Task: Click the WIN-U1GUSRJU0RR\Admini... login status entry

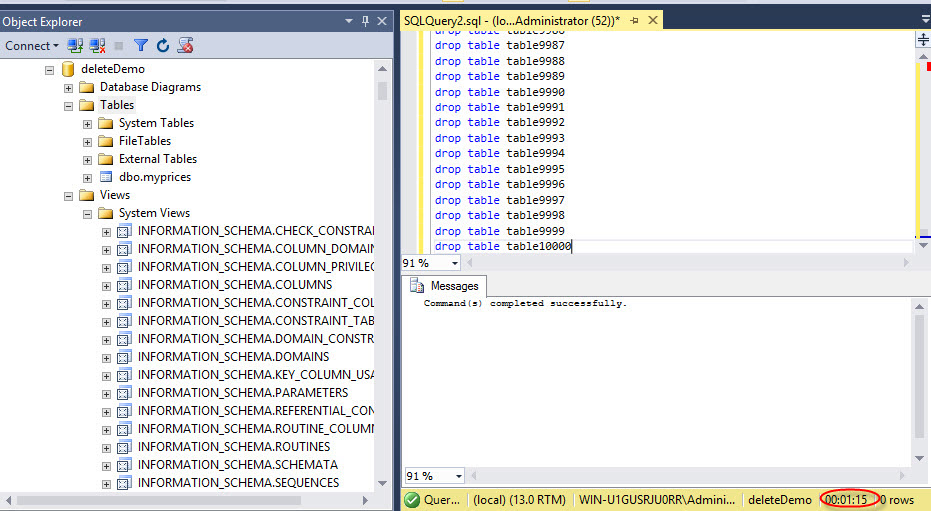Action: click(657, 500)
